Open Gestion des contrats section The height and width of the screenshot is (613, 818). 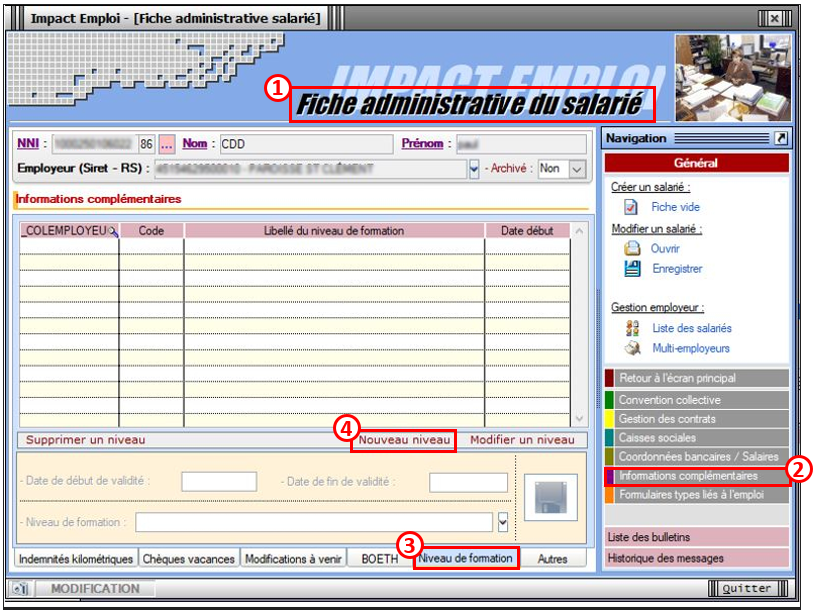697,419
